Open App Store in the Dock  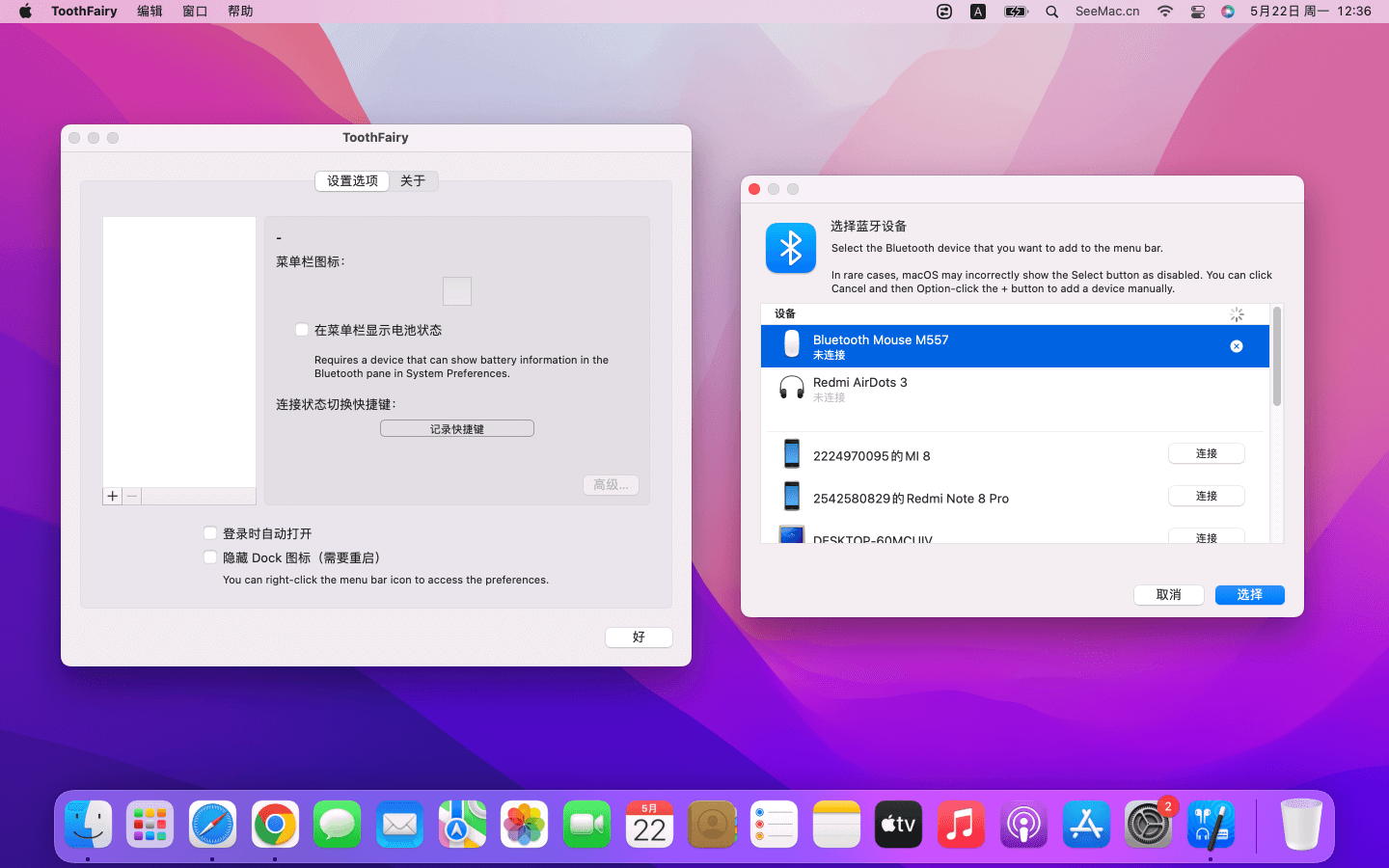pyautogui.click(x=1086, y=824)
